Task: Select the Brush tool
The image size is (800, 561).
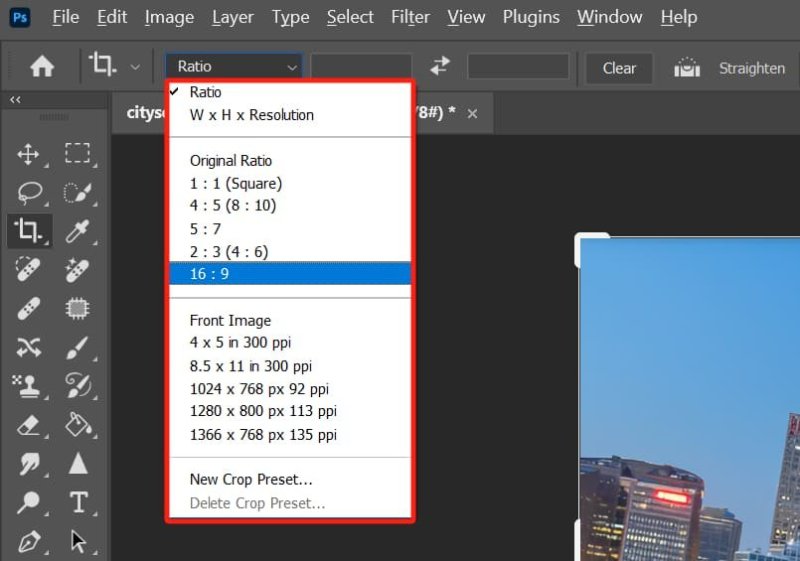Action: point(77,346)
